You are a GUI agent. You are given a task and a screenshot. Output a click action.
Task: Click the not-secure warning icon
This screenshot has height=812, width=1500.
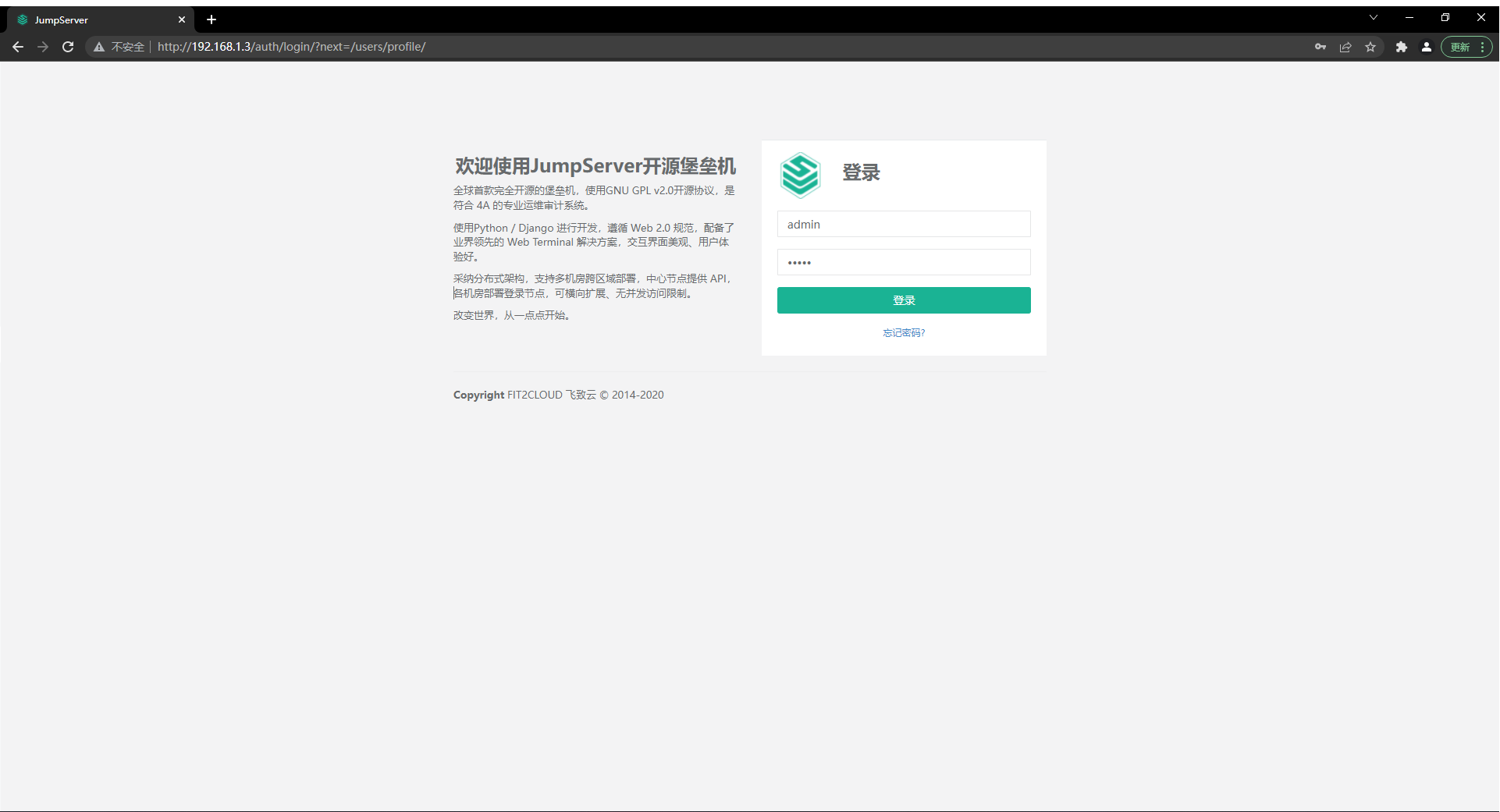pos(99,47)
